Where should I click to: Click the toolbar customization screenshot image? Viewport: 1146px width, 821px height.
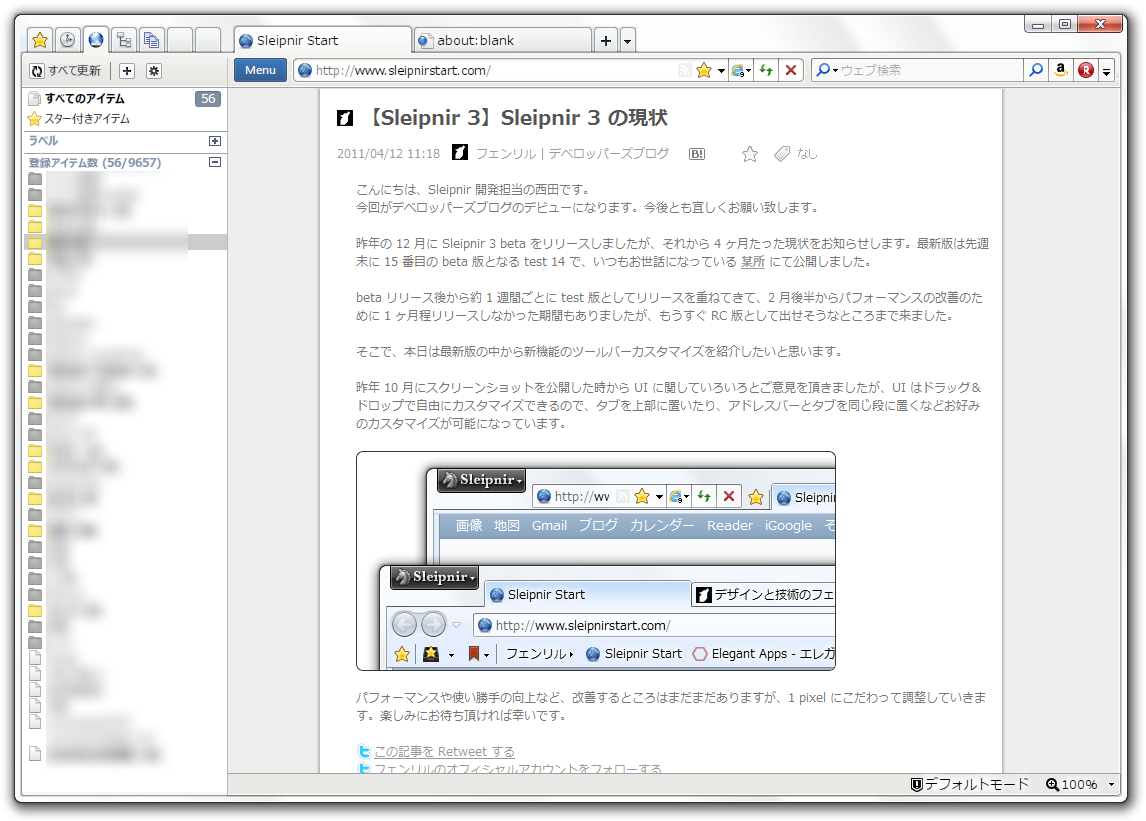[x=596, y=561]
